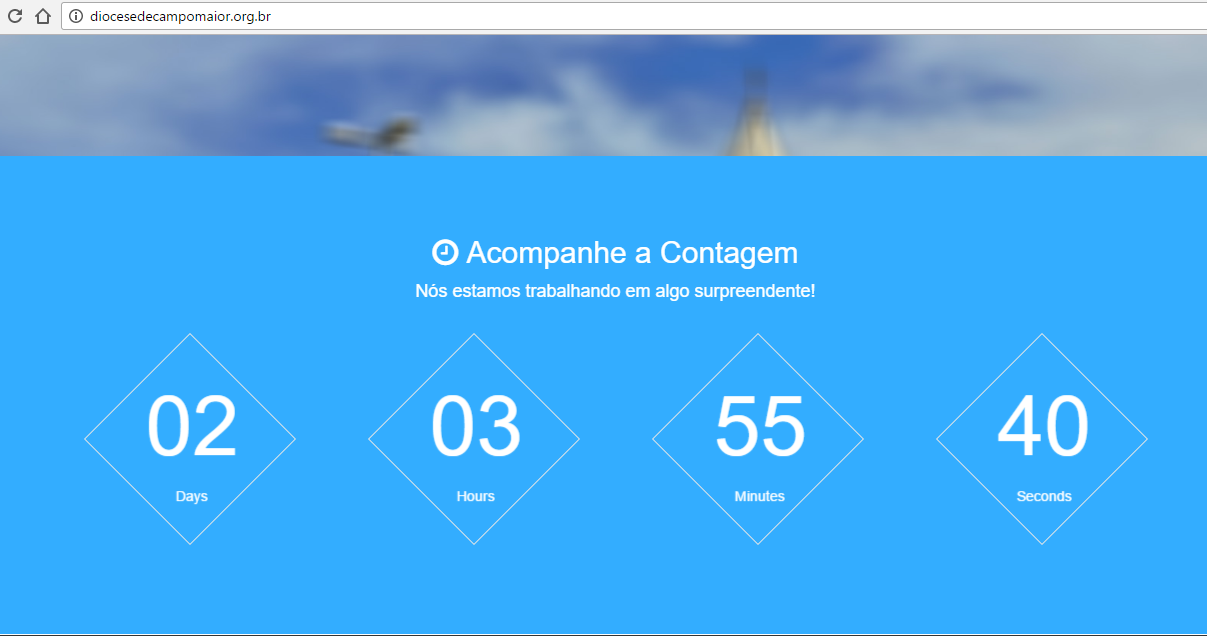View site information via the info icon

pos(76,16)
